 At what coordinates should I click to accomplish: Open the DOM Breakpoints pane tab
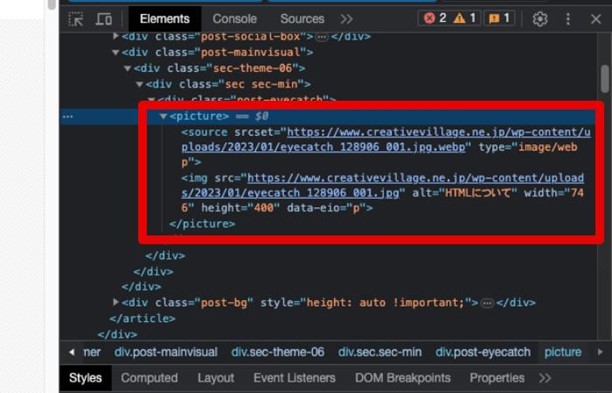click(x=403, y=378)
